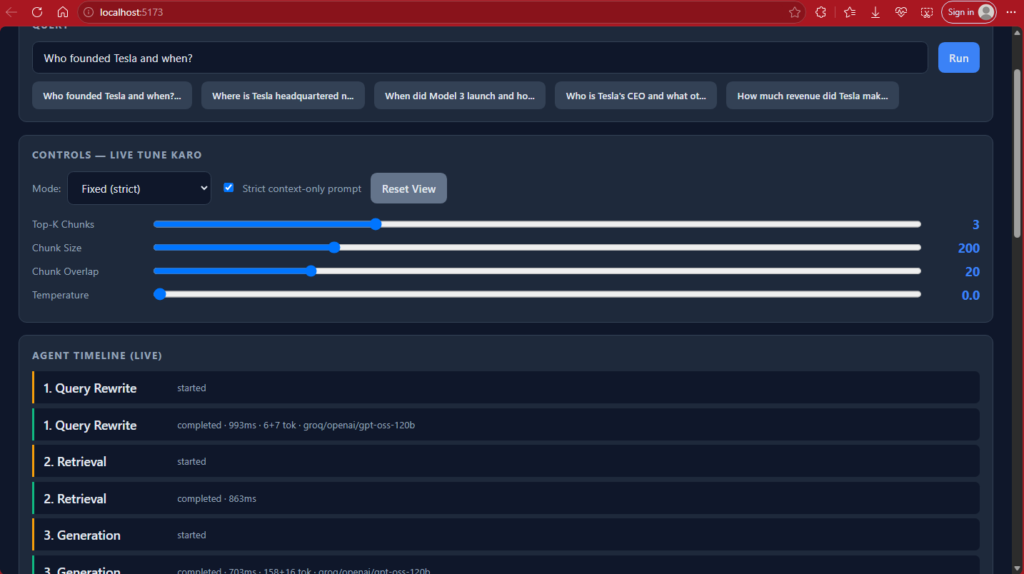Focus the query text input field
1024x574 pixels.
(480, 57)
